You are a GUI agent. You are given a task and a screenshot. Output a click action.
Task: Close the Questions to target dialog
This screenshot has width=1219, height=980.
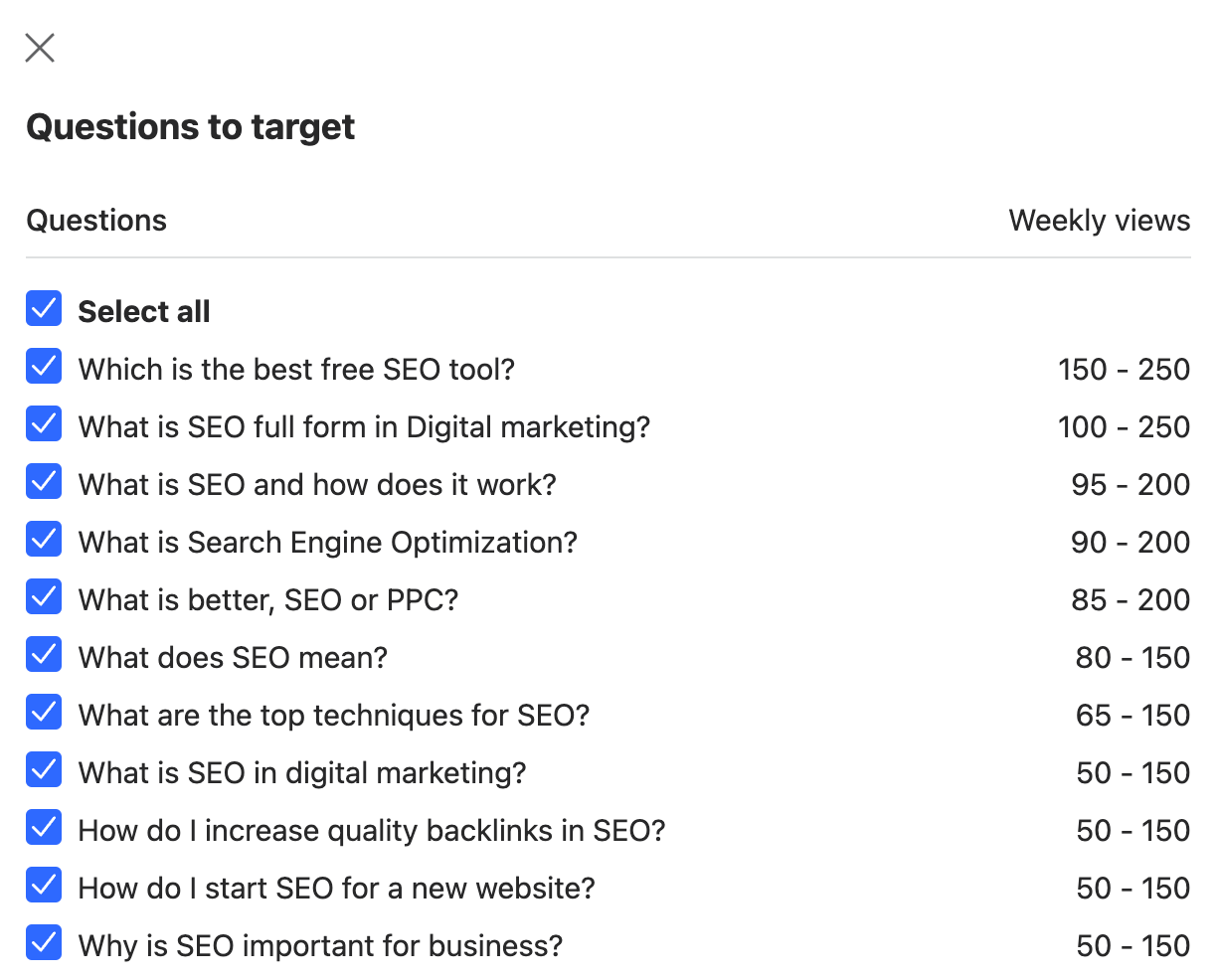pos(39,47)
